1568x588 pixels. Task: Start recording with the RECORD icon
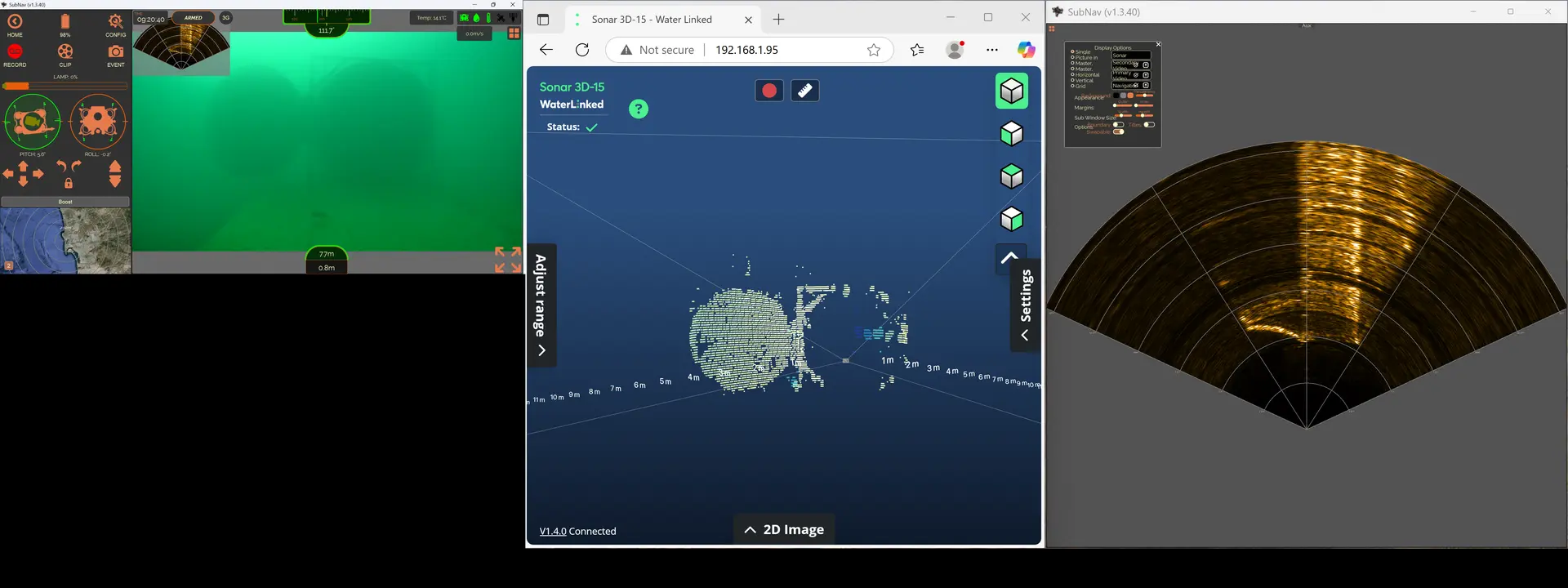[x=15, y=51]
